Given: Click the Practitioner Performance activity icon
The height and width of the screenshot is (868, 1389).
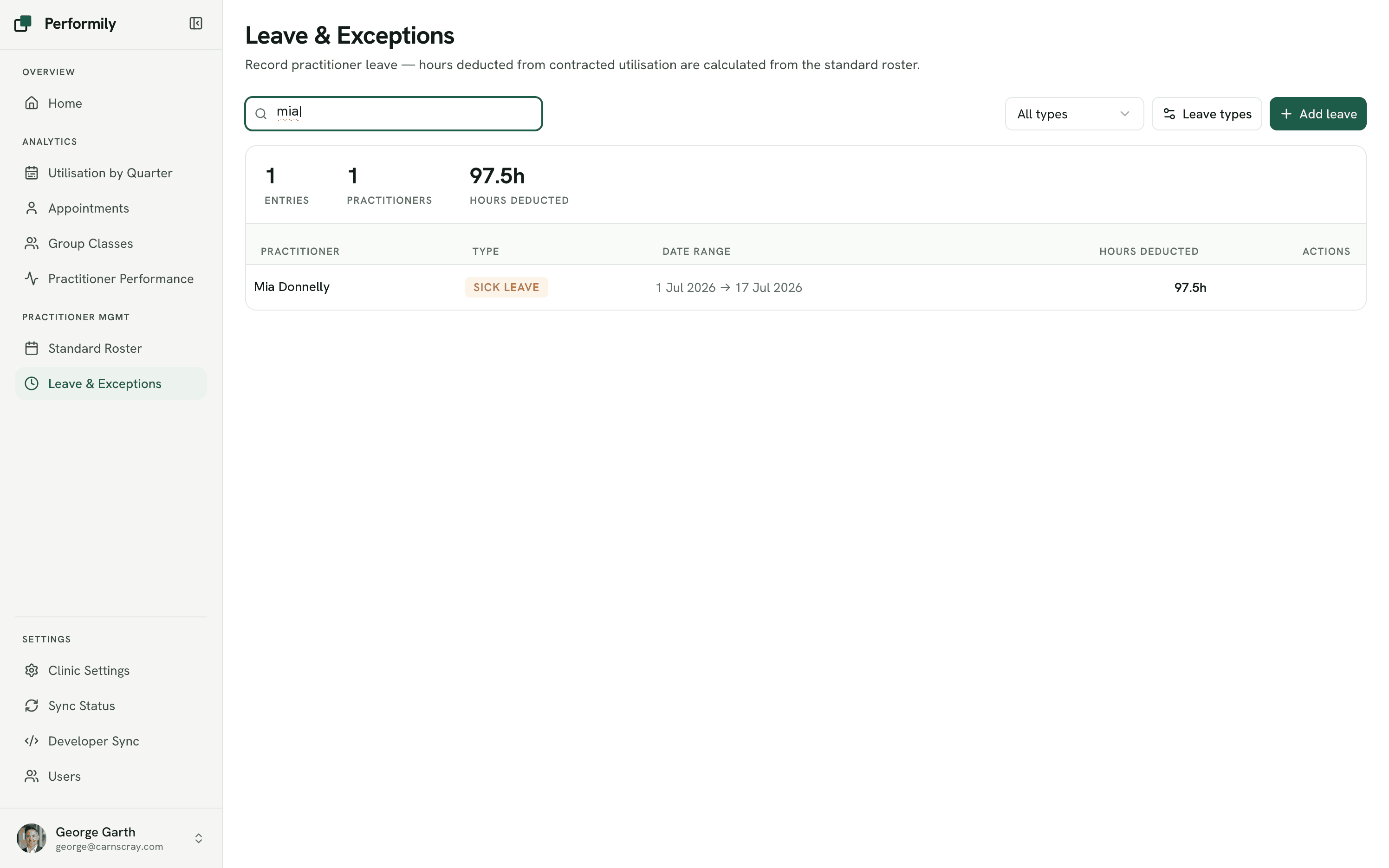Looking at the screenshot, I should point(32,279).
